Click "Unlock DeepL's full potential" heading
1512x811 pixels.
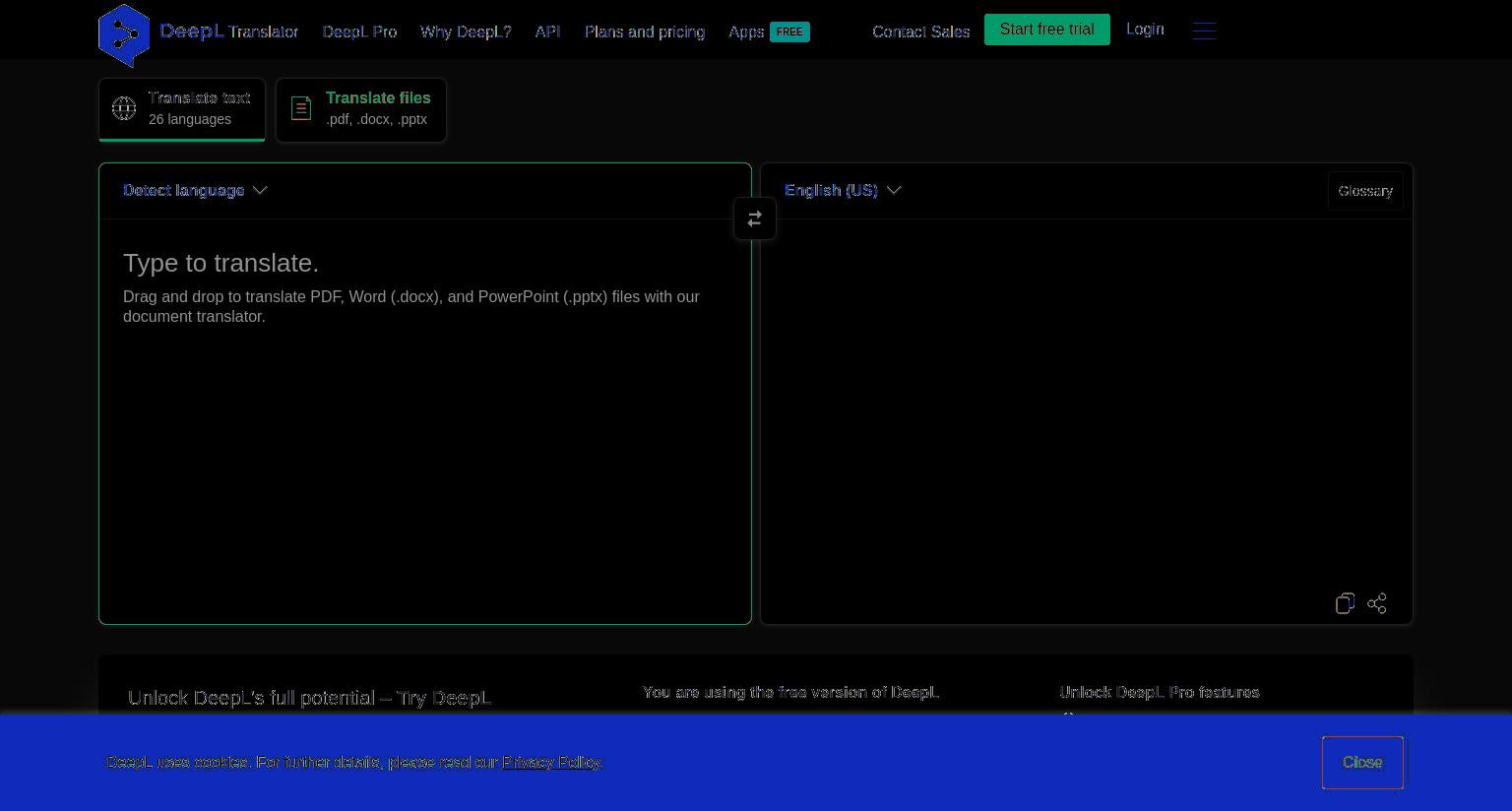(x=310, y=698)
